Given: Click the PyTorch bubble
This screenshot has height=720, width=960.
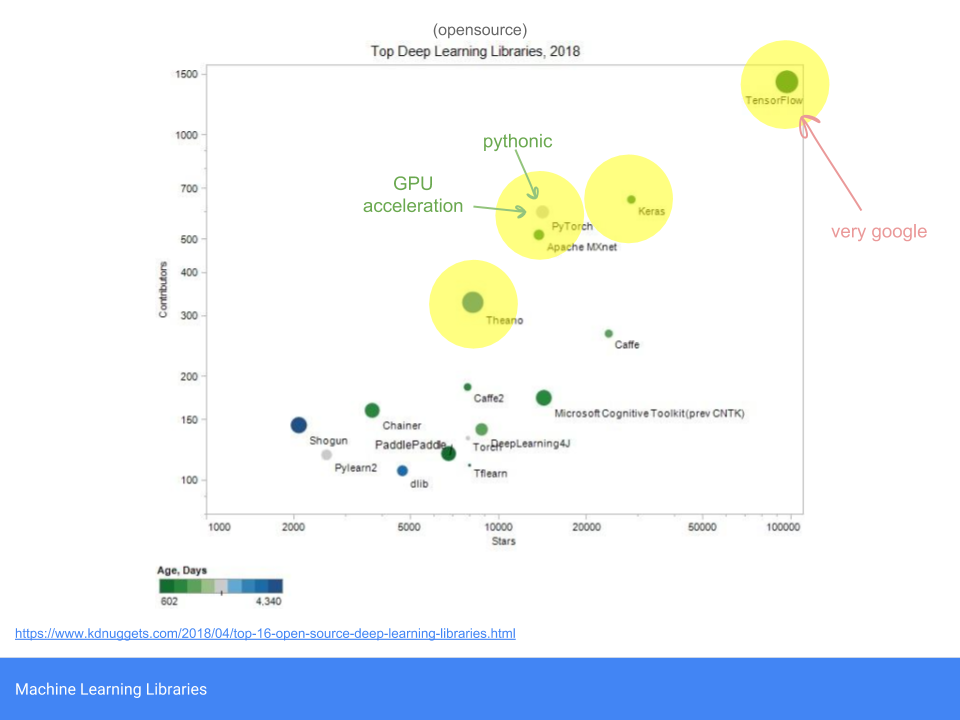Looking at the screenshot, I should 541,211.
